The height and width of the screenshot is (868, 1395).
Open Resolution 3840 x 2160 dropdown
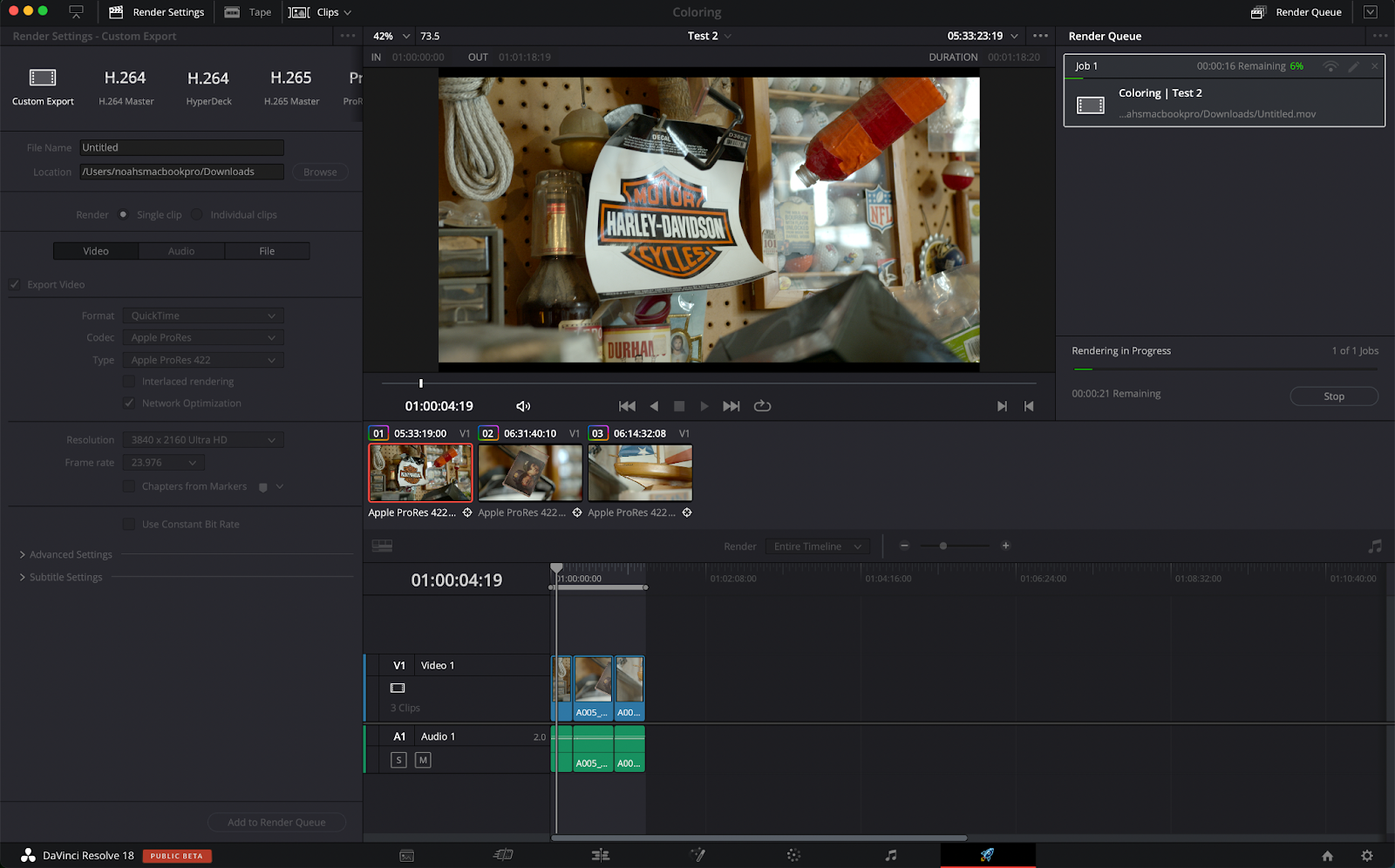tap(203, 440)
